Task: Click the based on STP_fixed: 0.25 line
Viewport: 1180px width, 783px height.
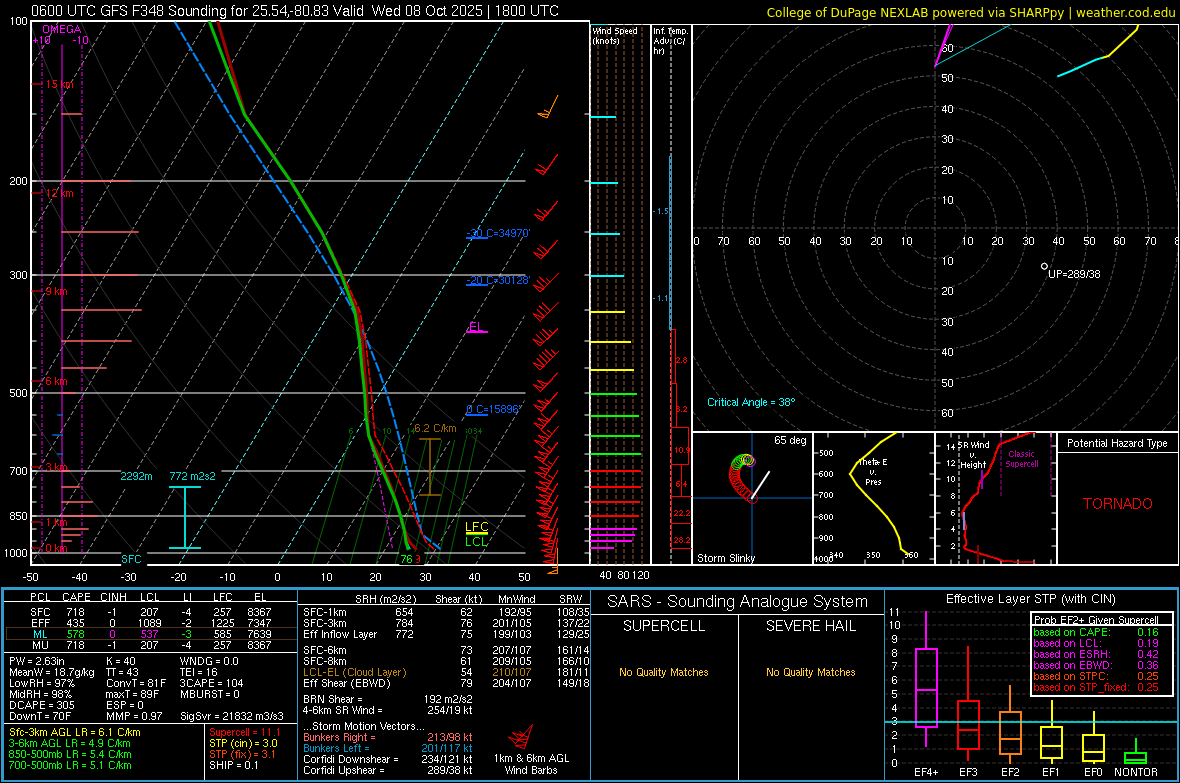Action: click(1096, 687)
